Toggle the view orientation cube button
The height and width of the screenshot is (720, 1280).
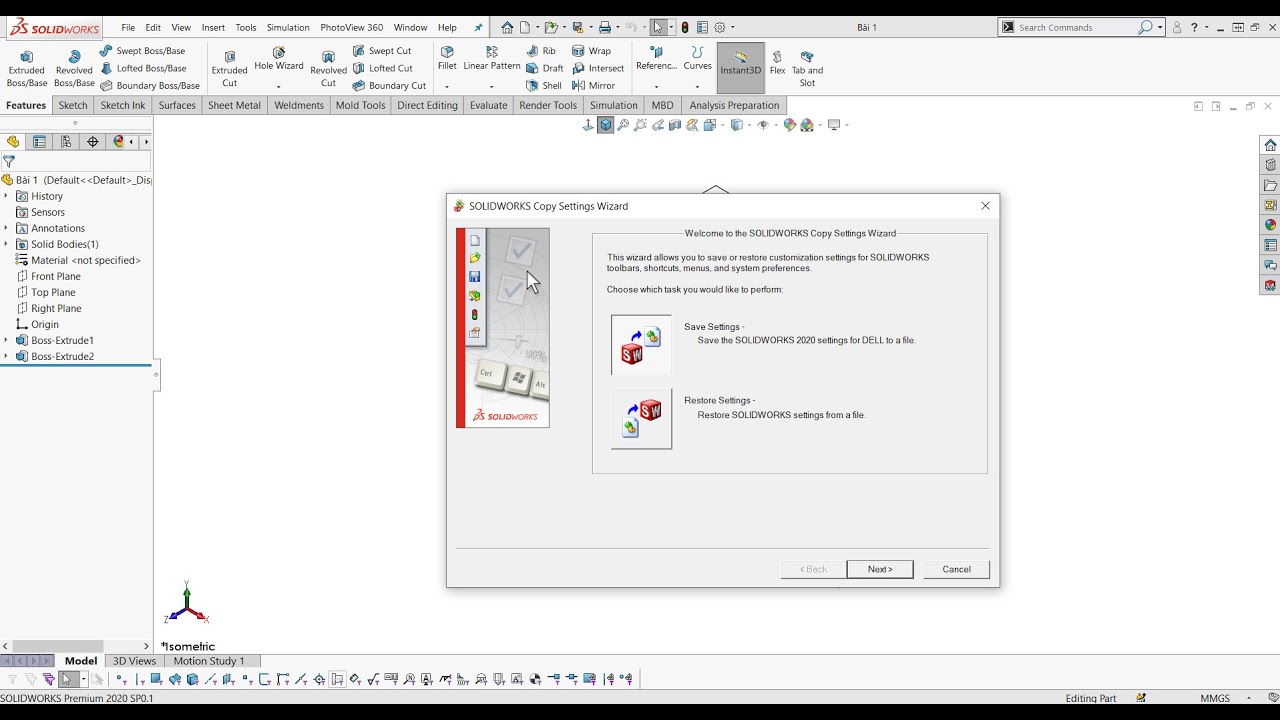pyautogui.click(x=606, y=125)
